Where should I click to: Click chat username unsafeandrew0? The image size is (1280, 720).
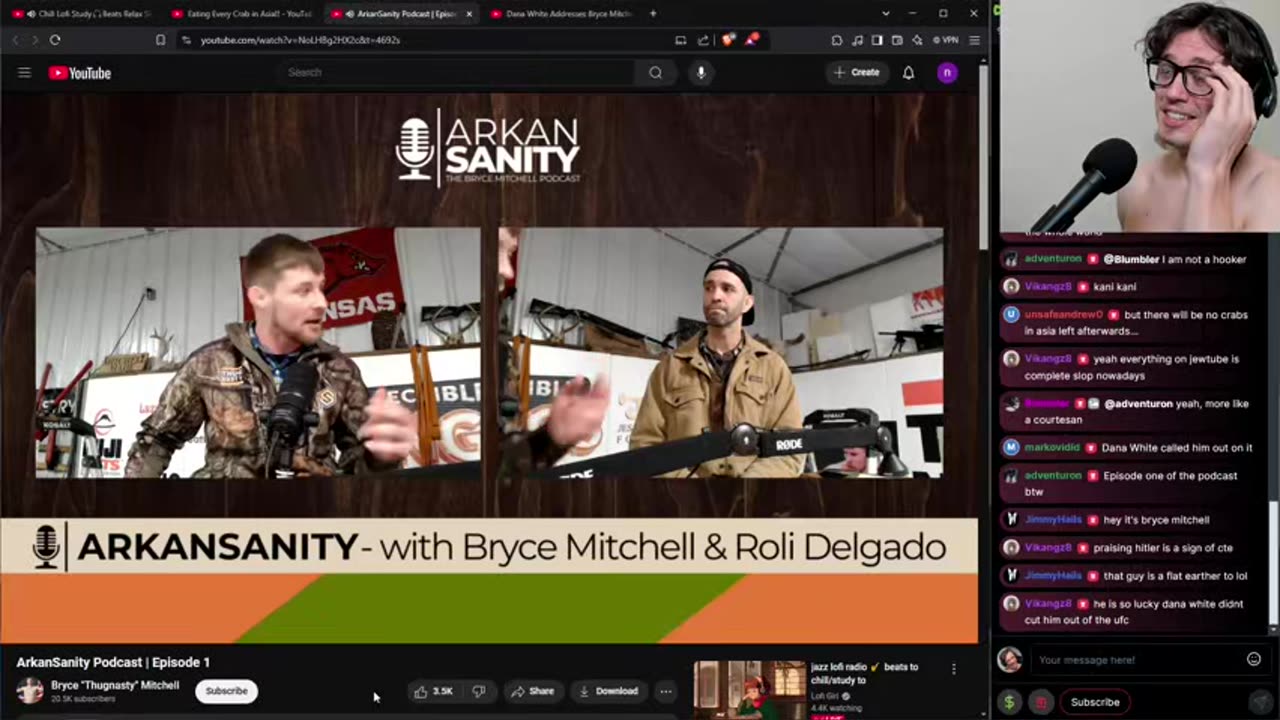(x=1063, y=315)
